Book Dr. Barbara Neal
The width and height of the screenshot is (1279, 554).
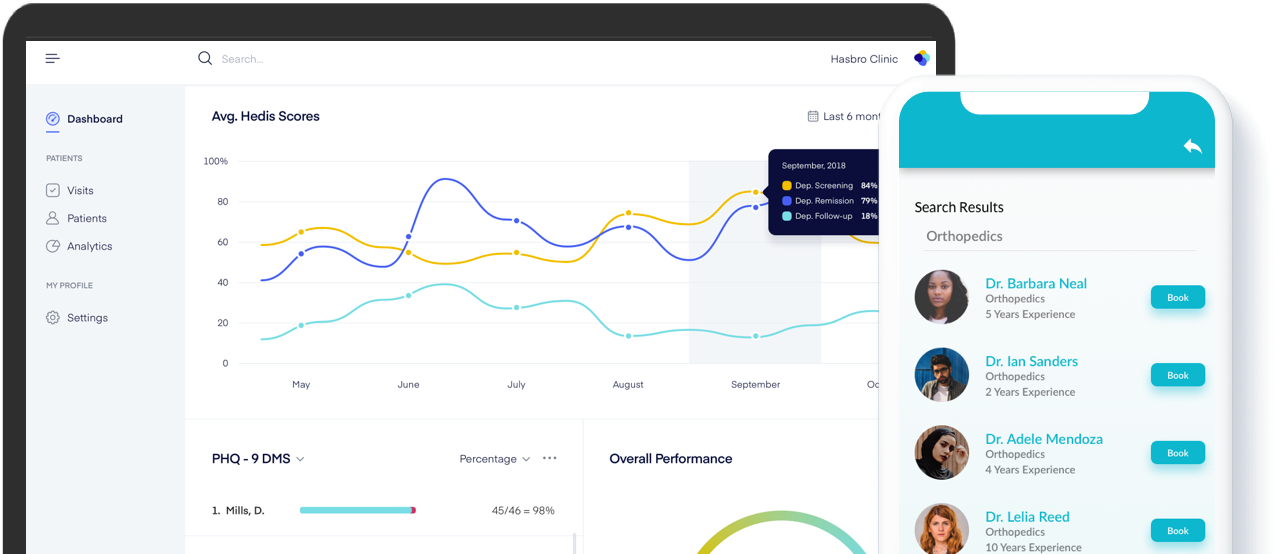tap(1178, 297)
